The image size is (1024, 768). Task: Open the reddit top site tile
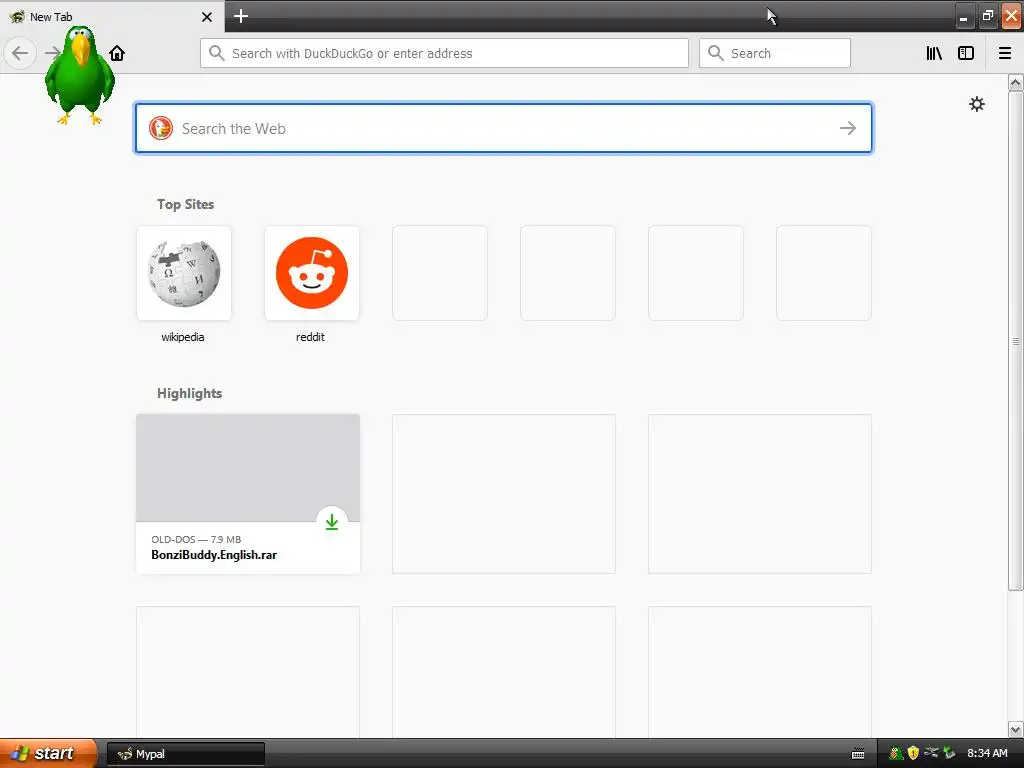click(312, 273)
